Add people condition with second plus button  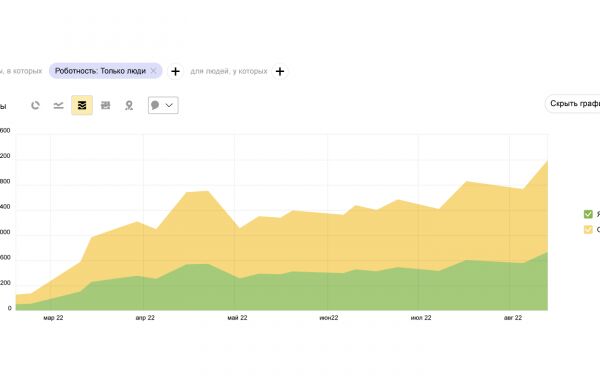click(x=280, y=71)
